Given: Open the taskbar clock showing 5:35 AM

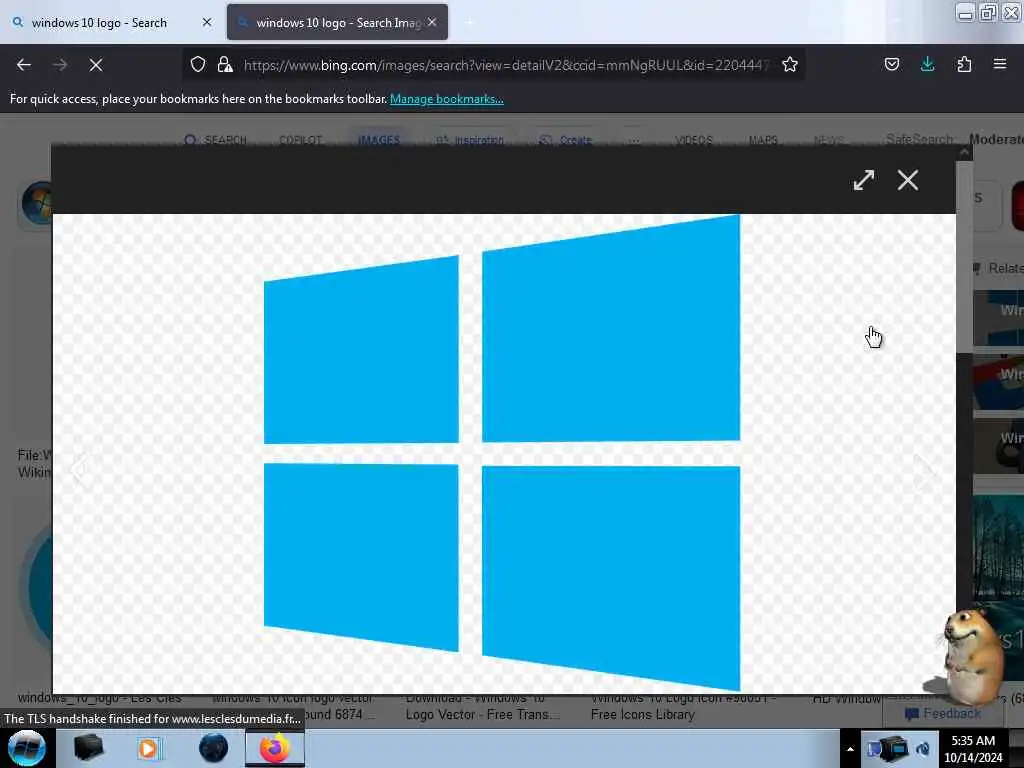Looking at the screenshot, I should coord(973,749).
